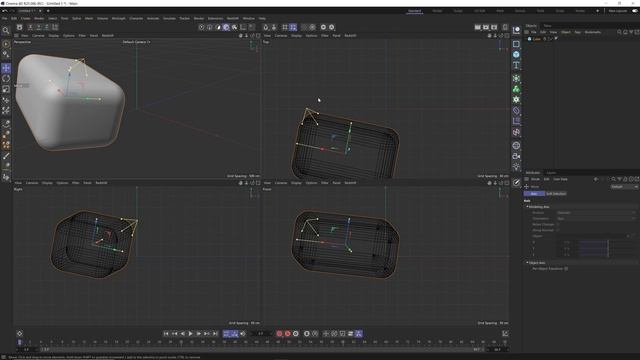Switch to the Sculpt layout tab

click(458, 11)
